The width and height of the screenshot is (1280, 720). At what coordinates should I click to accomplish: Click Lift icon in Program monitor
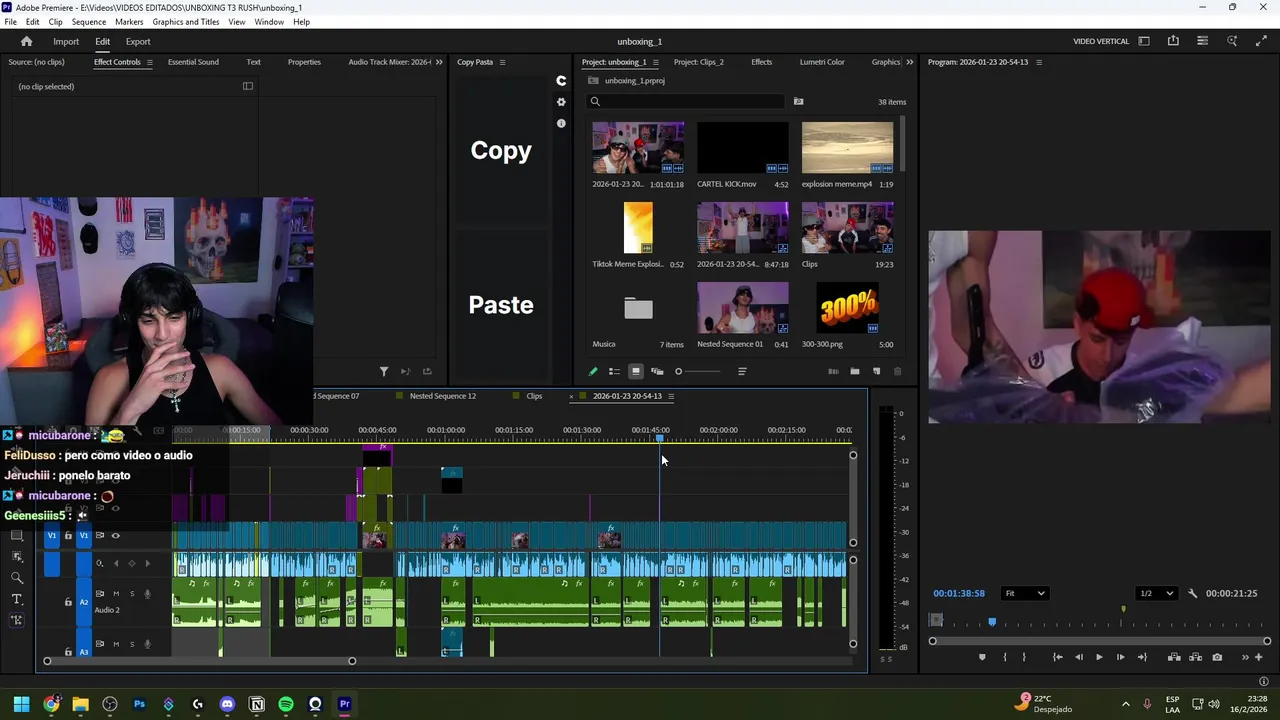click(x=1174, y=657)
